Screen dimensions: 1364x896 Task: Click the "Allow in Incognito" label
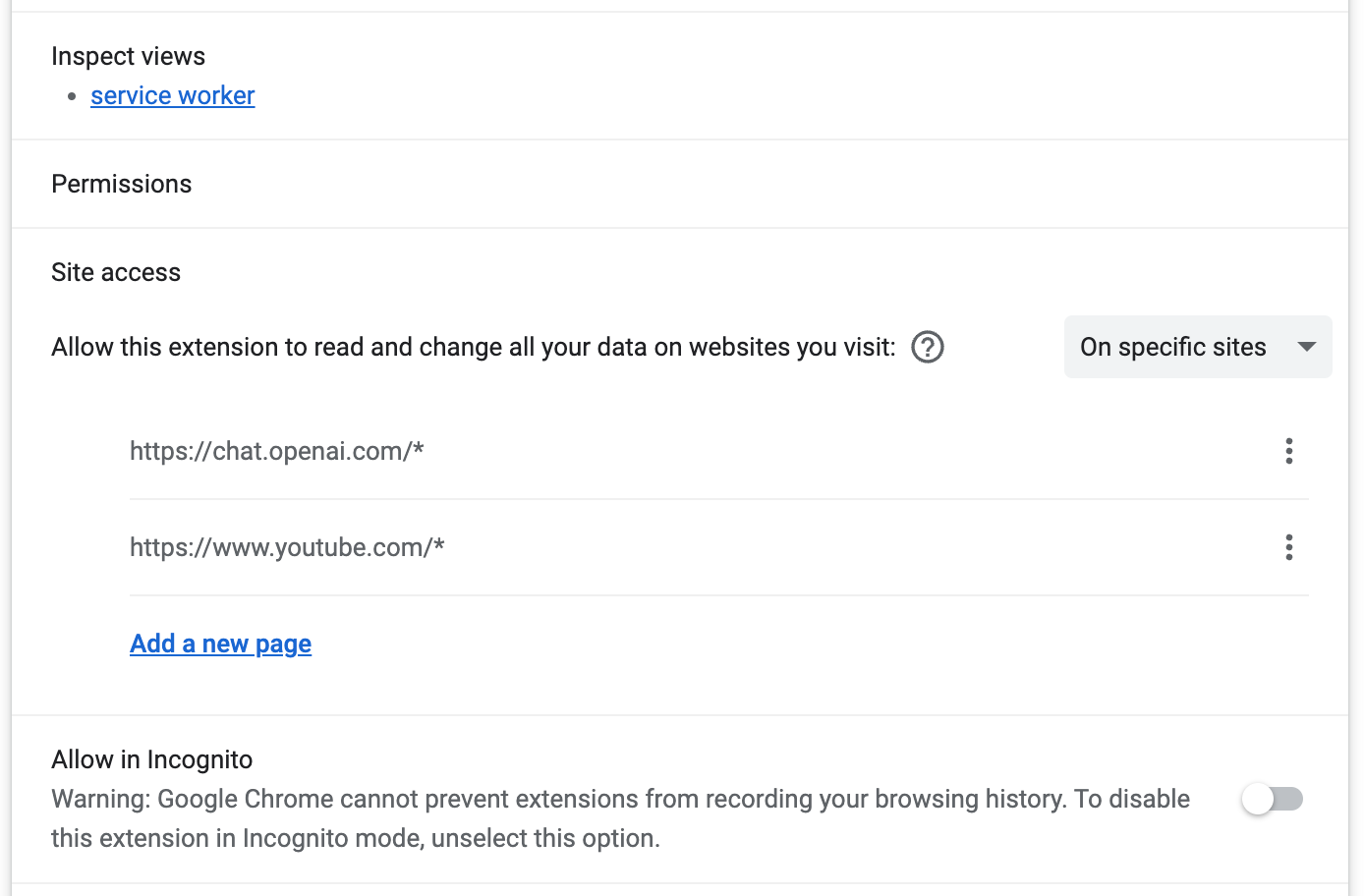point(152,759)
